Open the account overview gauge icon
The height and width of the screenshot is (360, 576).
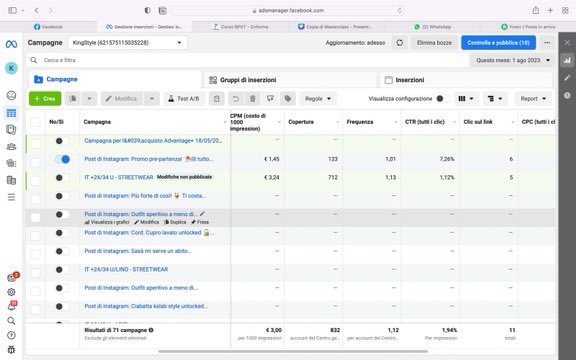(11, 96)
